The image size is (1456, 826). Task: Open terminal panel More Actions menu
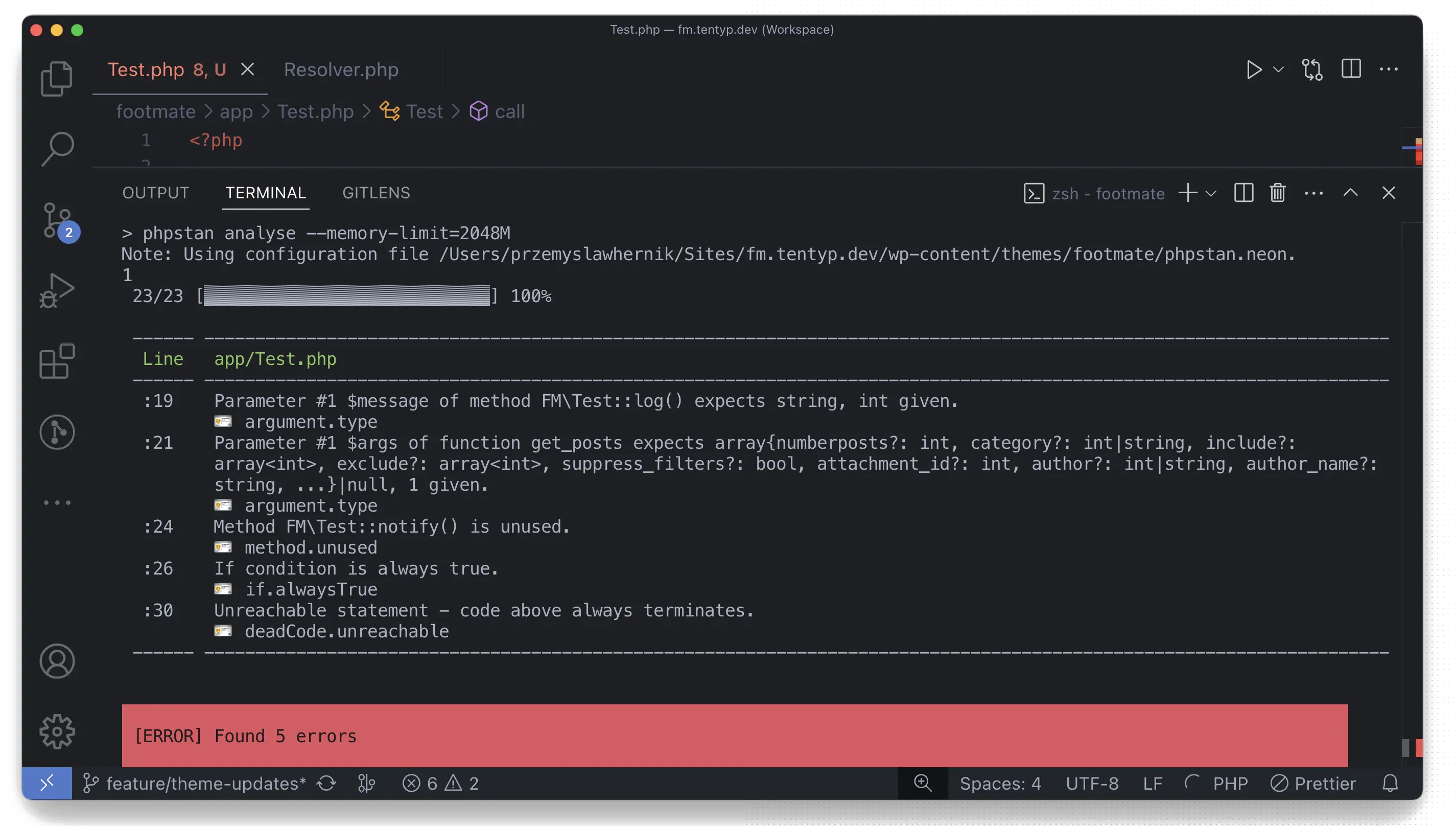pos(1313,193)
